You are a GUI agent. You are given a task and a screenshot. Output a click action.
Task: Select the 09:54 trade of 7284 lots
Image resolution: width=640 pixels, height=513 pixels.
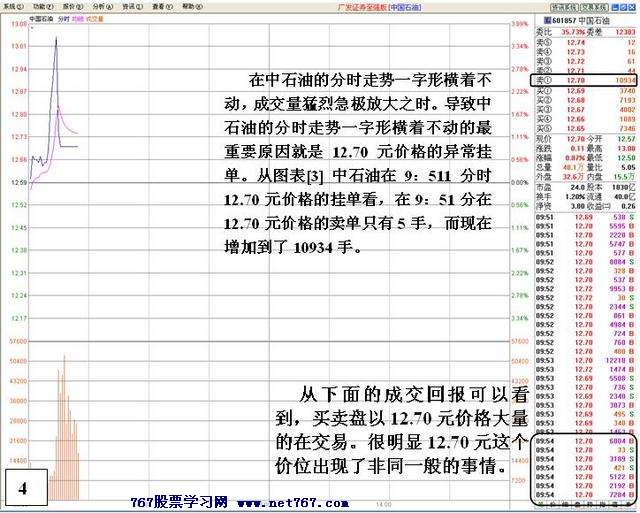[586, 495]
